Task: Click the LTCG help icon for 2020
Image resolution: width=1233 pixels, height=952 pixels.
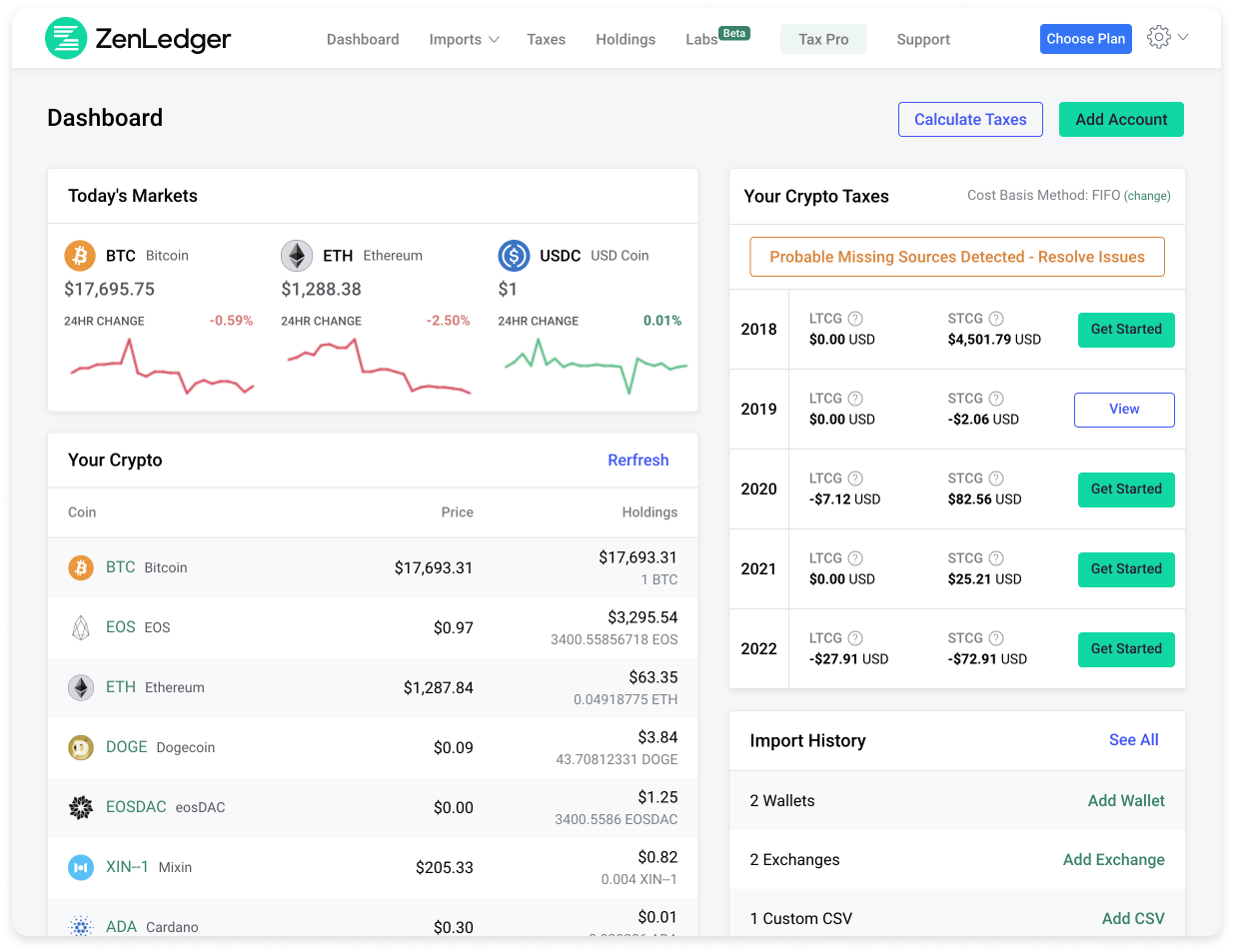Action: 855,478
